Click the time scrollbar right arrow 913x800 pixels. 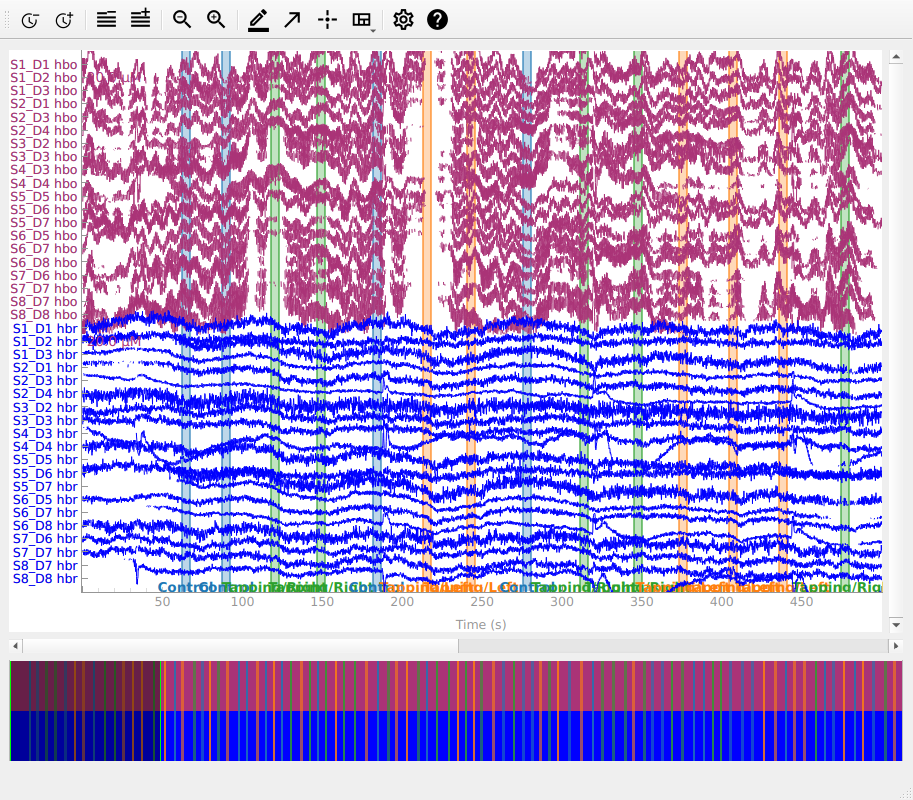pos(896,646)
